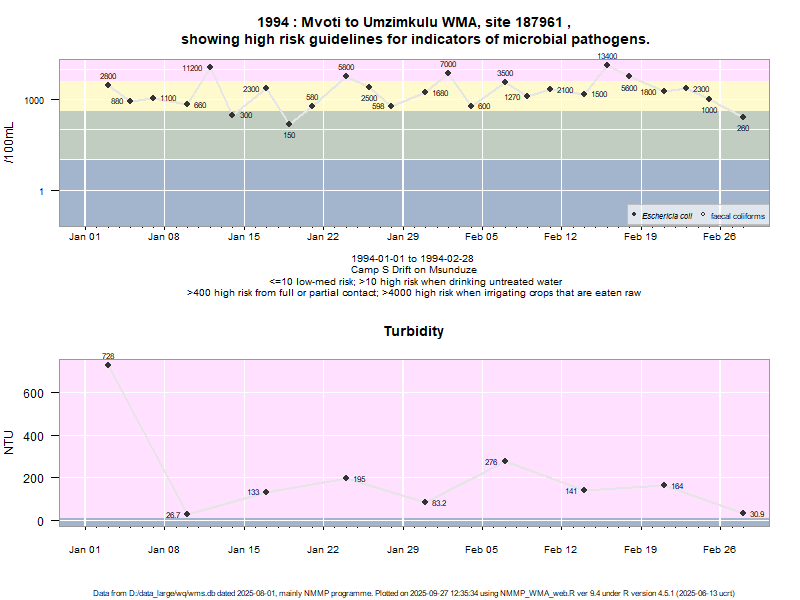Click the 7000 E. coli data marker
Image resolution: width=800 pixels, height=600 pixels.
[x=448, y=73]
